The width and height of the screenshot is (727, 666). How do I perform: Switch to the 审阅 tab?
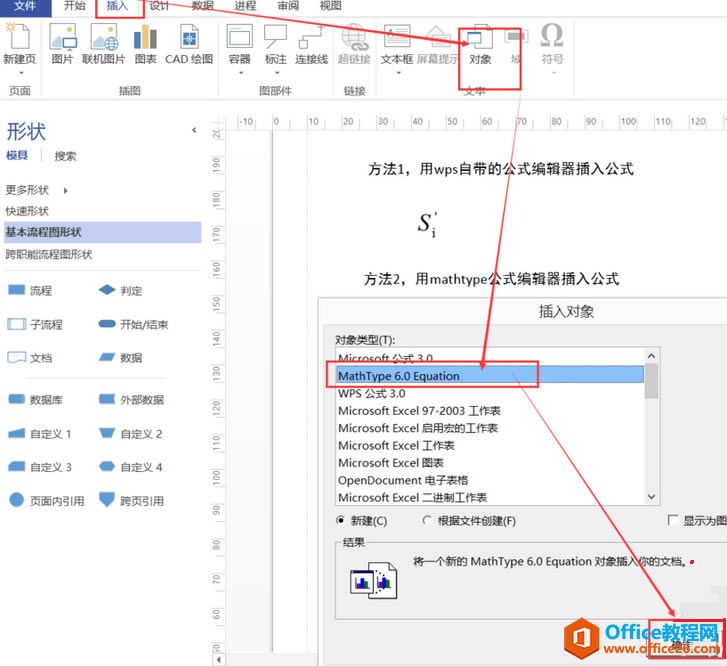tap(288, 6)
